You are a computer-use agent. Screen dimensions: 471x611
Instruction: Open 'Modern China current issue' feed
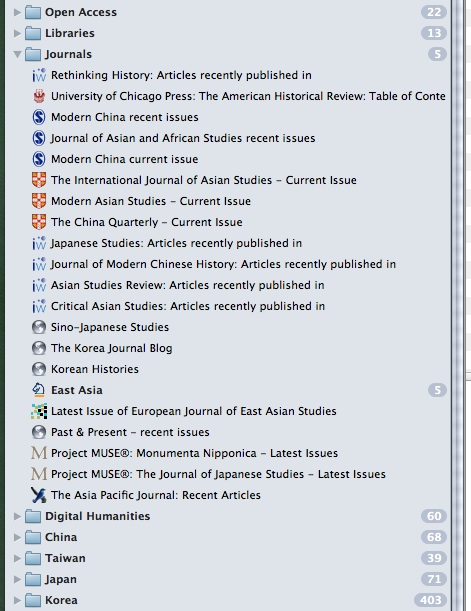125,159
